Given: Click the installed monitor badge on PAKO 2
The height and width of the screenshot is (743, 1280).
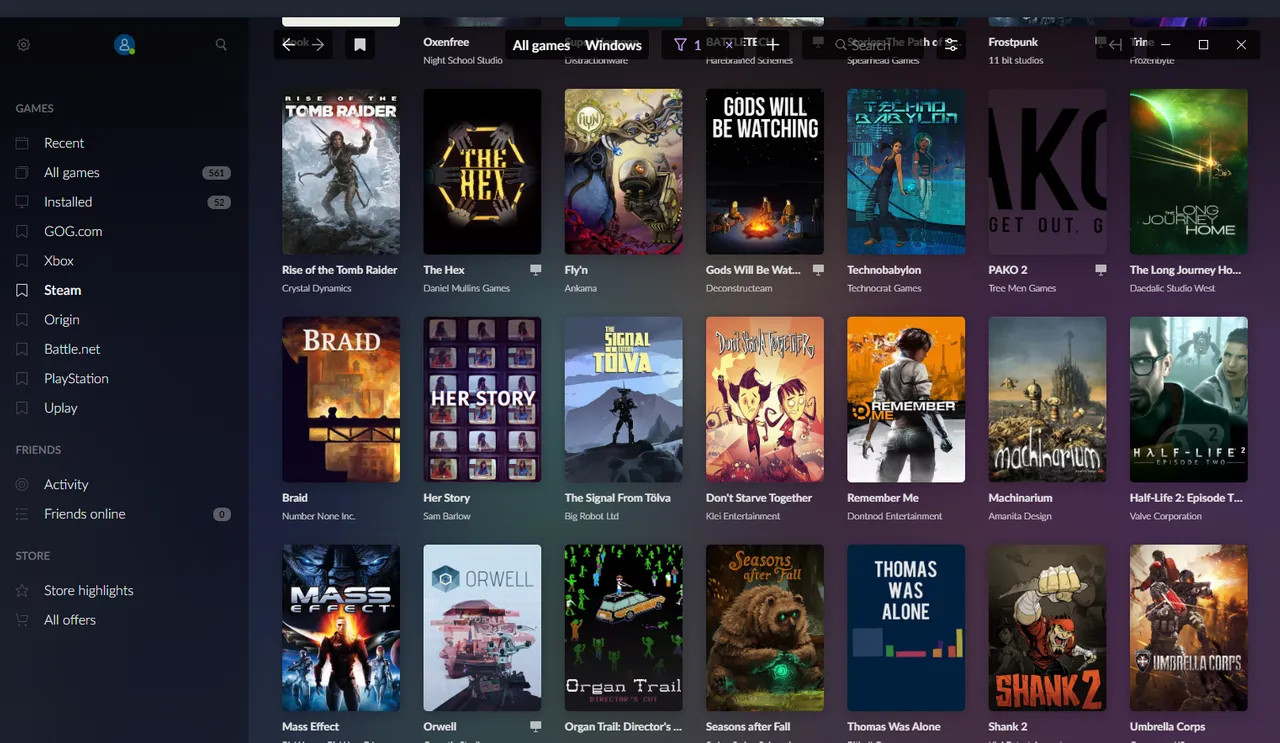Looking at the screenshot, I should click(x=1100, y=270).
